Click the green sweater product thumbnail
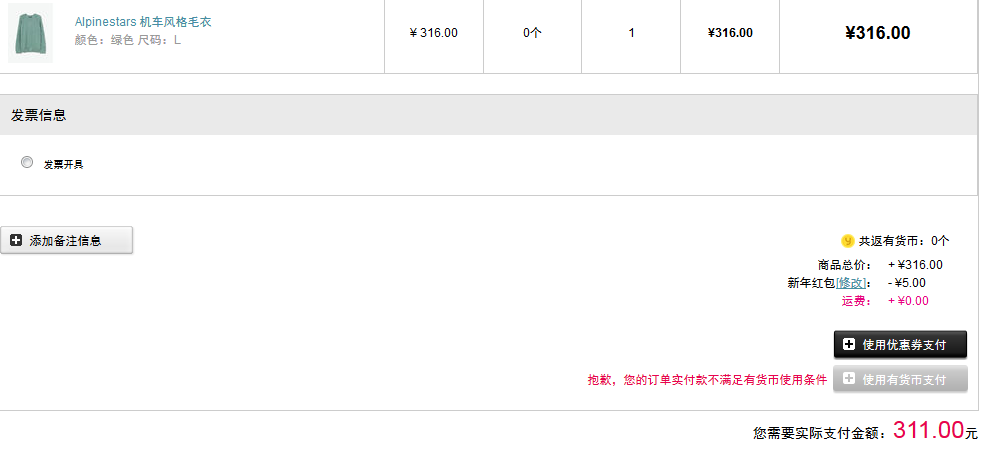 (x=29, y=33)
